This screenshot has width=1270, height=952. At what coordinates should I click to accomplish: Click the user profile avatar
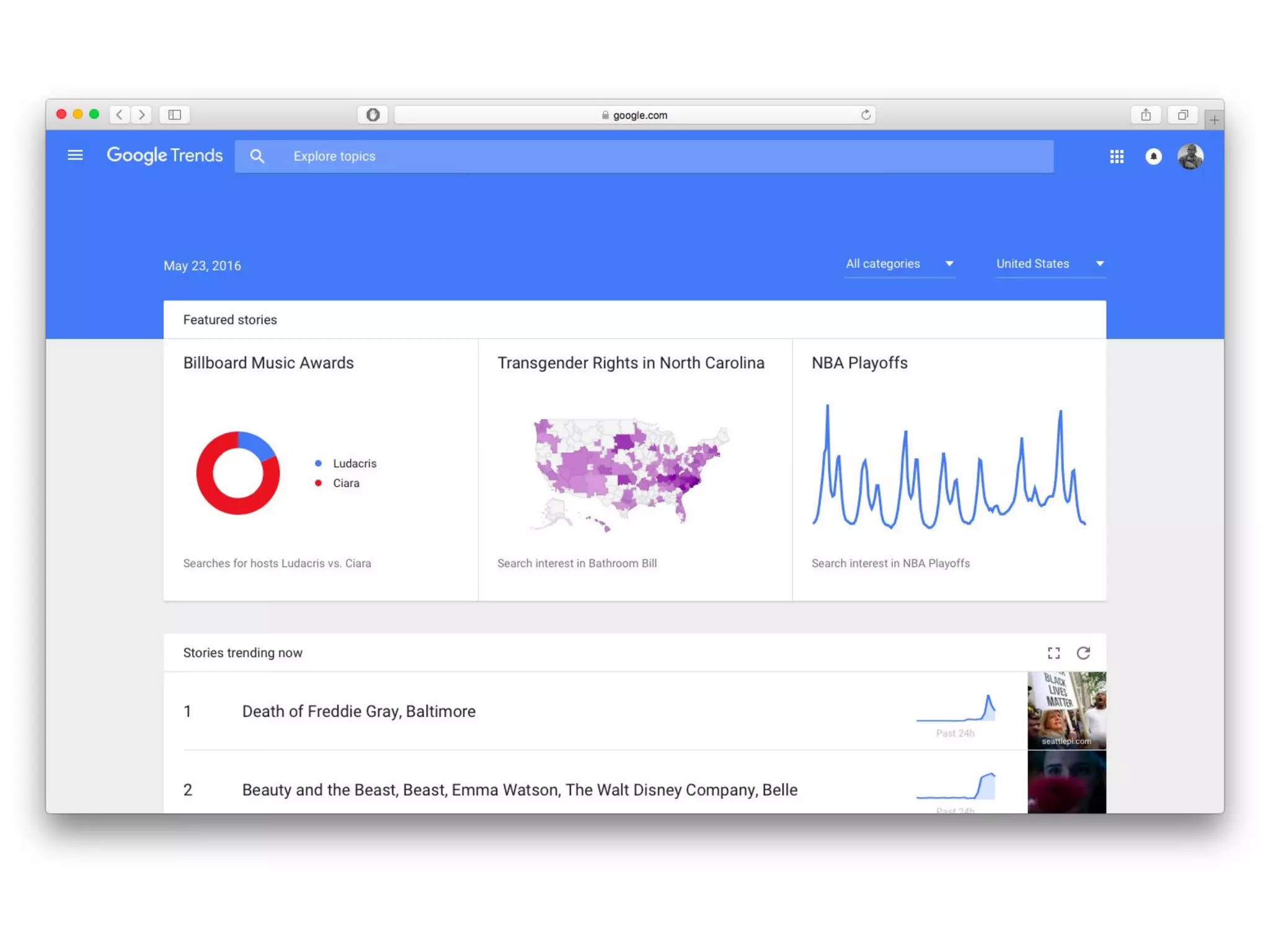[1190, 156]
